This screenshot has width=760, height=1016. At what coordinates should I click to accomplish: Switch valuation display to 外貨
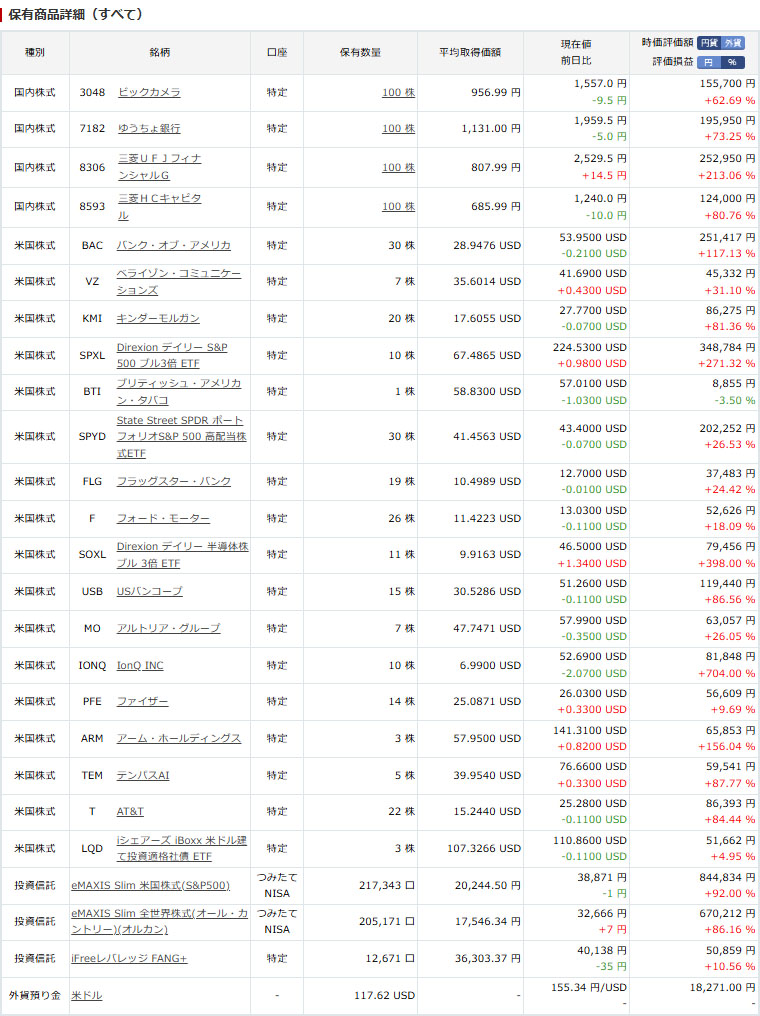[x=733, y=43]
